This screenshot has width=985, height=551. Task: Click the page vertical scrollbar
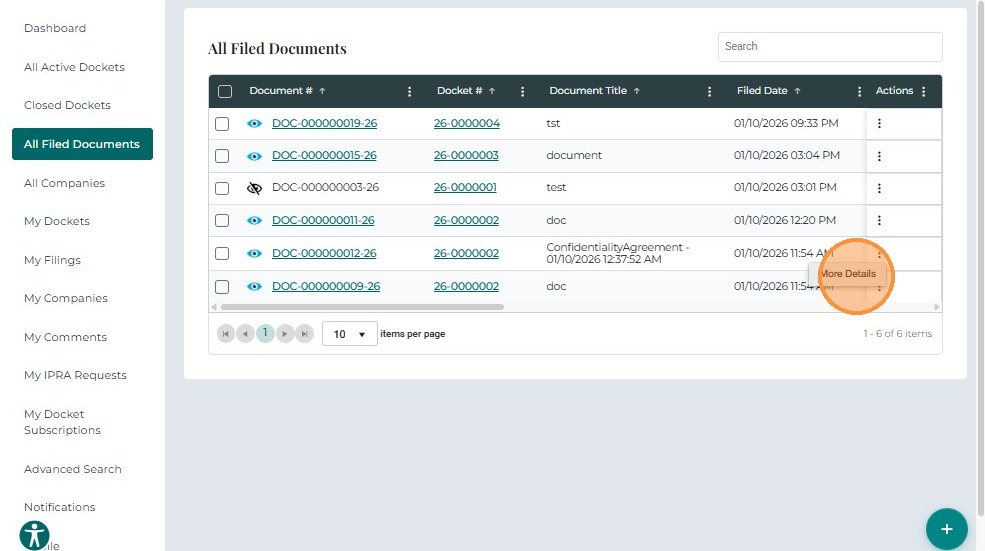click(x=981, y=258)
